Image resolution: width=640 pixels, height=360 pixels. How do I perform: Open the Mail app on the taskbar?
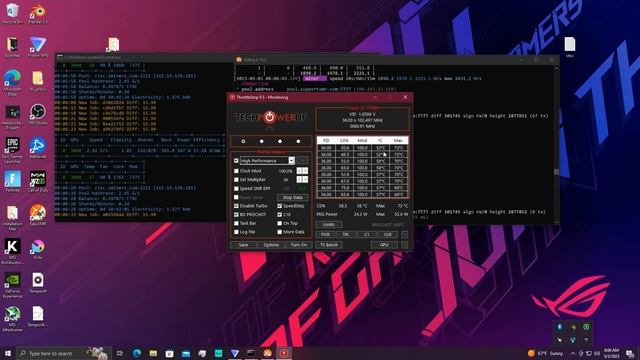pyautogui.click(x=186, y=353)
